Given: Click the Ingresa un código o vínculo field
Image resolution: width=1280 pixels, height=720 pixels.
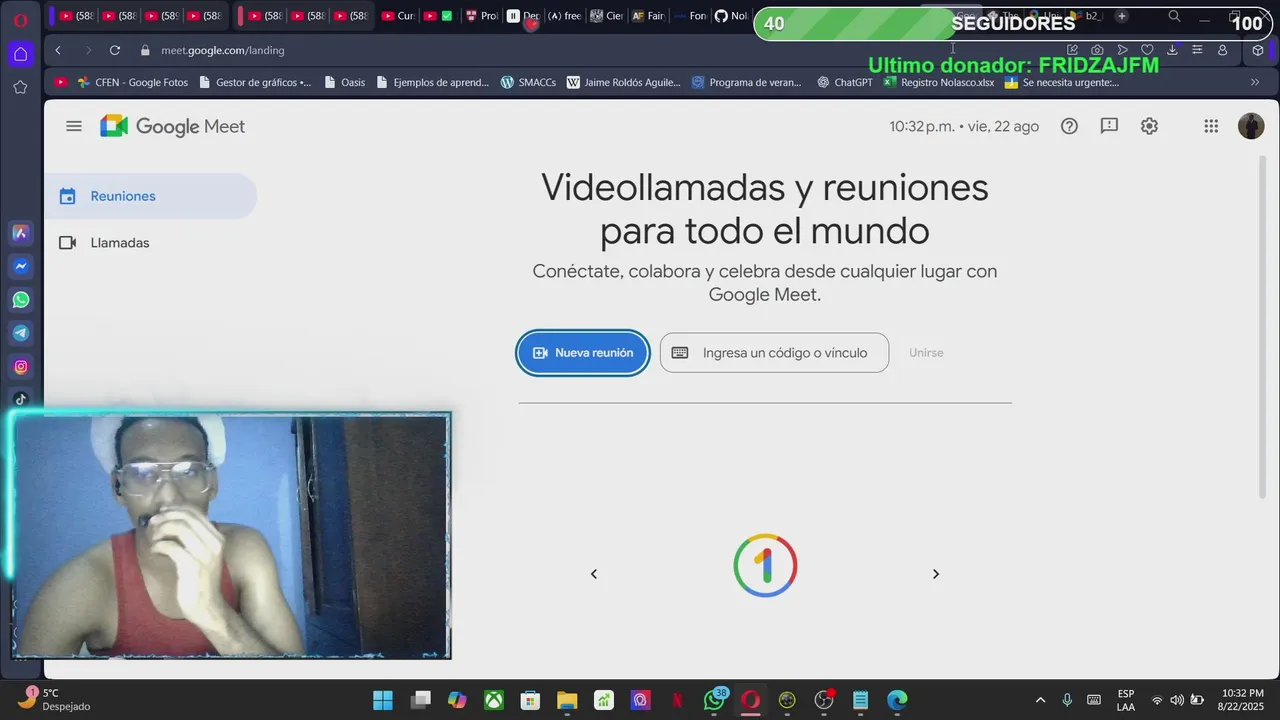Looking at the screenshot, I should coord(774,353).
